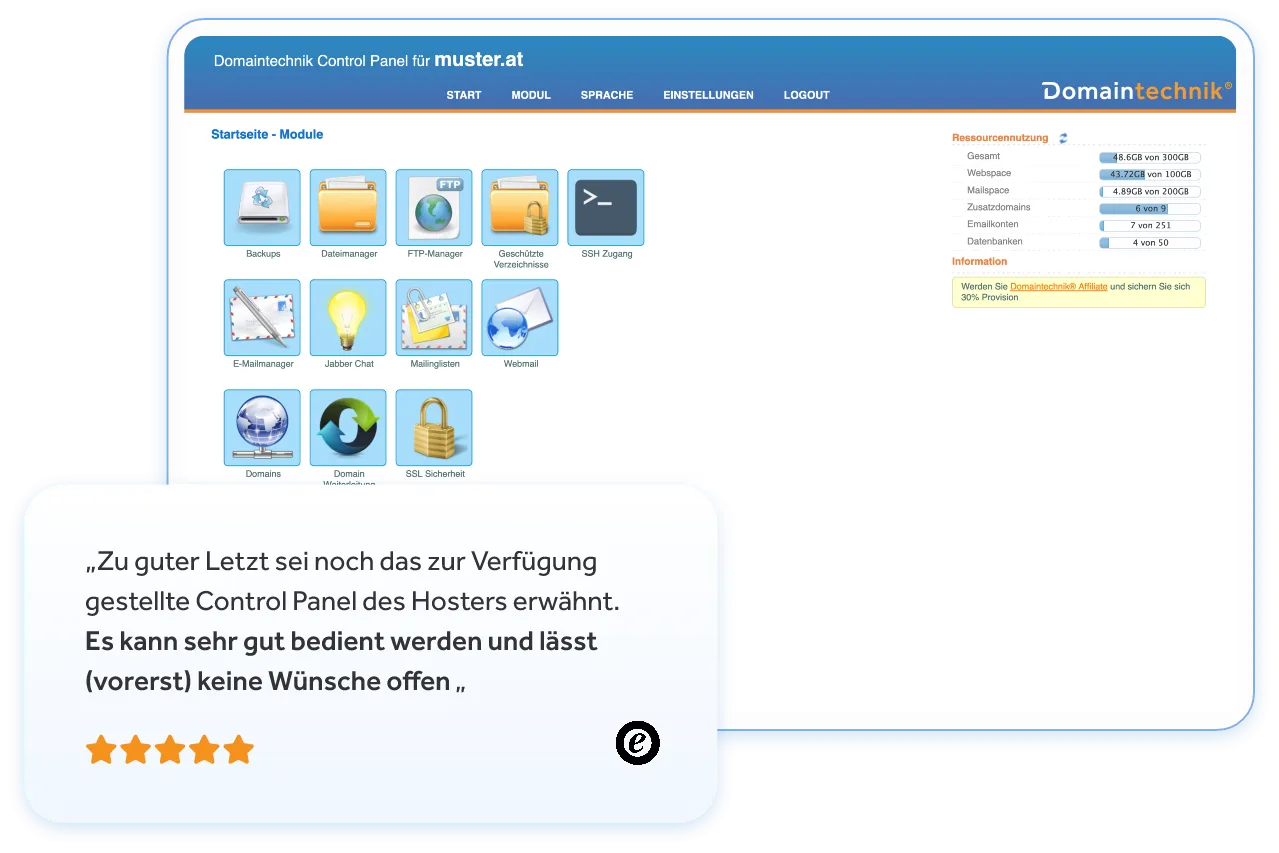Click the Mailspace usage bar 4.89GB von 200GB

(1150, 191)
